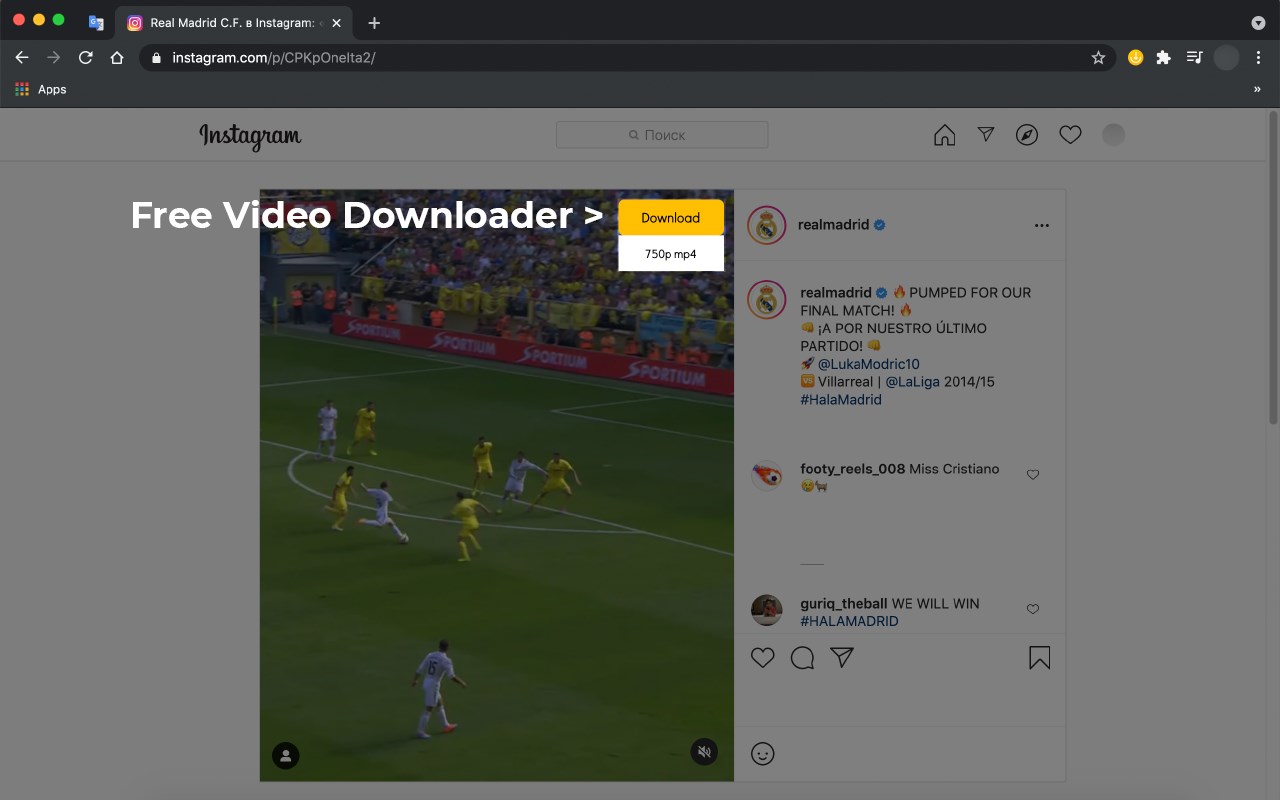Like the footy_reels_008 comment
Viewport: 1280px width, 800px height.
(1033, 475)
